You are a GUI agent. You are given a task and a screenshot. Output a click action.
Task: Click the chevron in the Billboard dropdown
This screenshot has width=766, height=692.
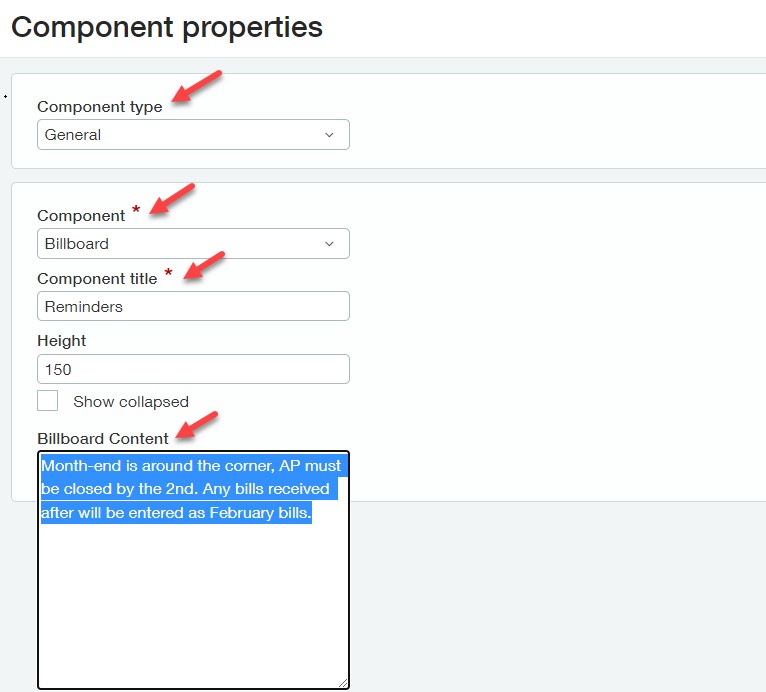coord(330,244)
